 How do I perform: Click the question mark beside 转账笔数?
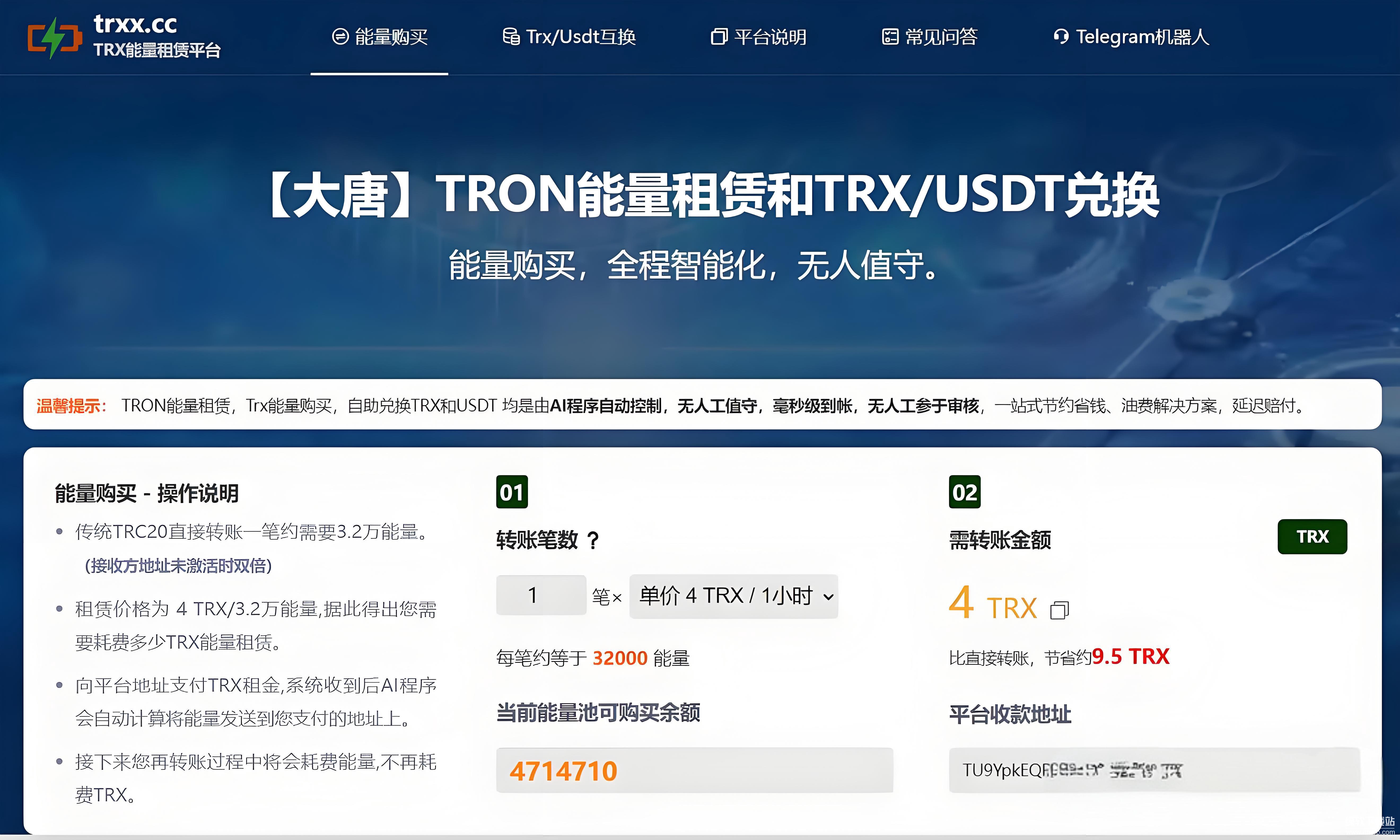click(x=593, y=540)
